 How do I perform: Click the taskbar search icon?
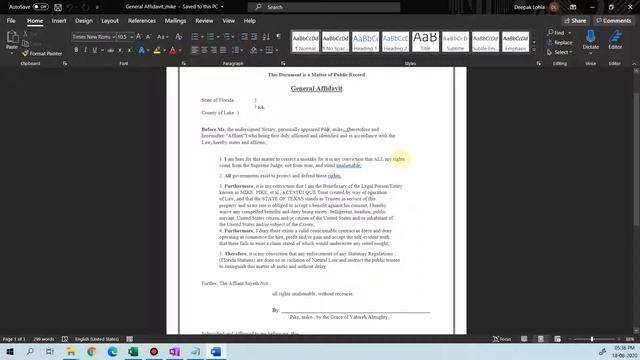pos(30,351)
